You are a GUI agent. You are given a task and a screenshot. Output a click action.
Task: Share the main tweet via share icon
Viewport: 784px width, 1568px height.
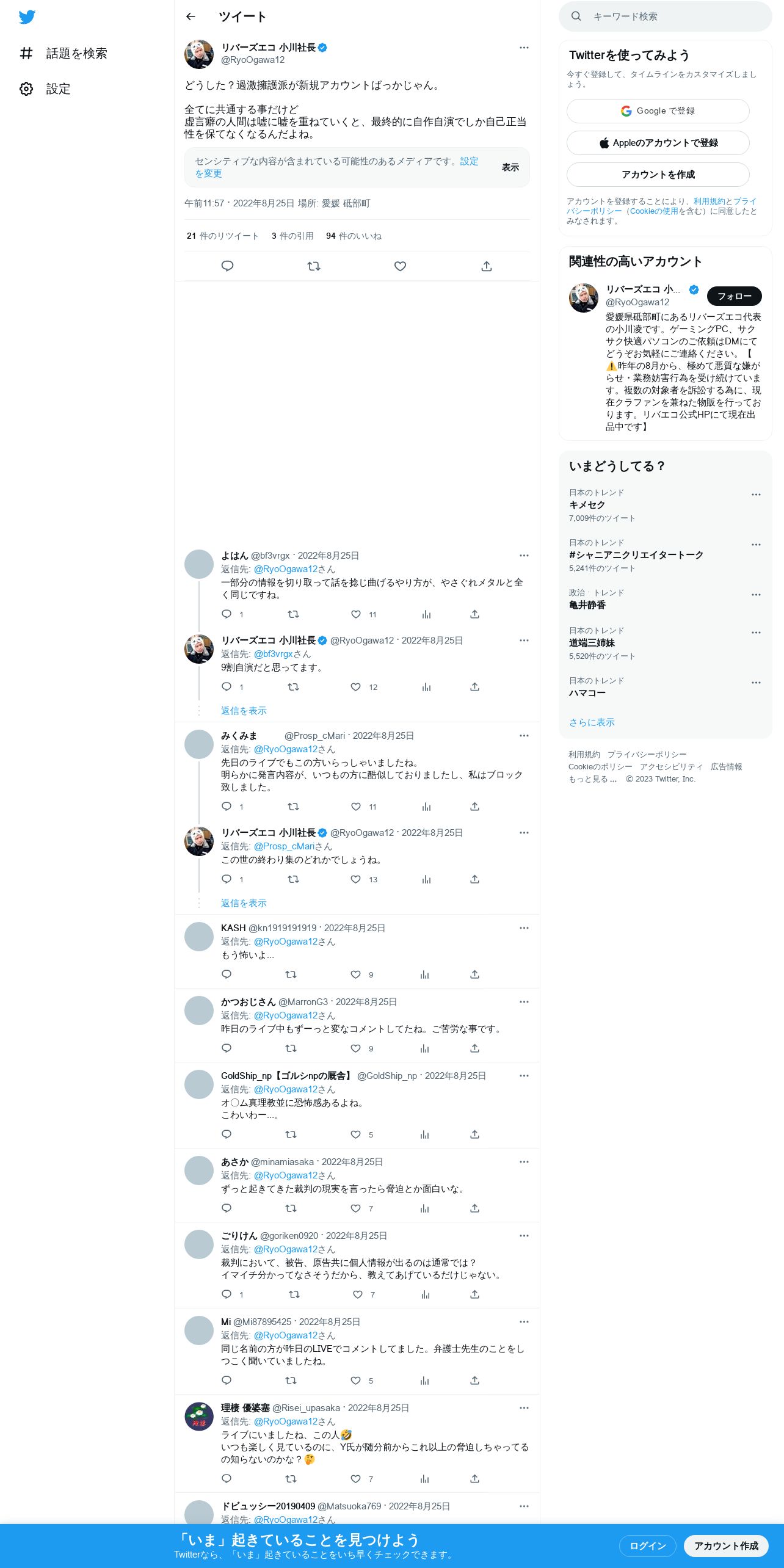(487, 266)
